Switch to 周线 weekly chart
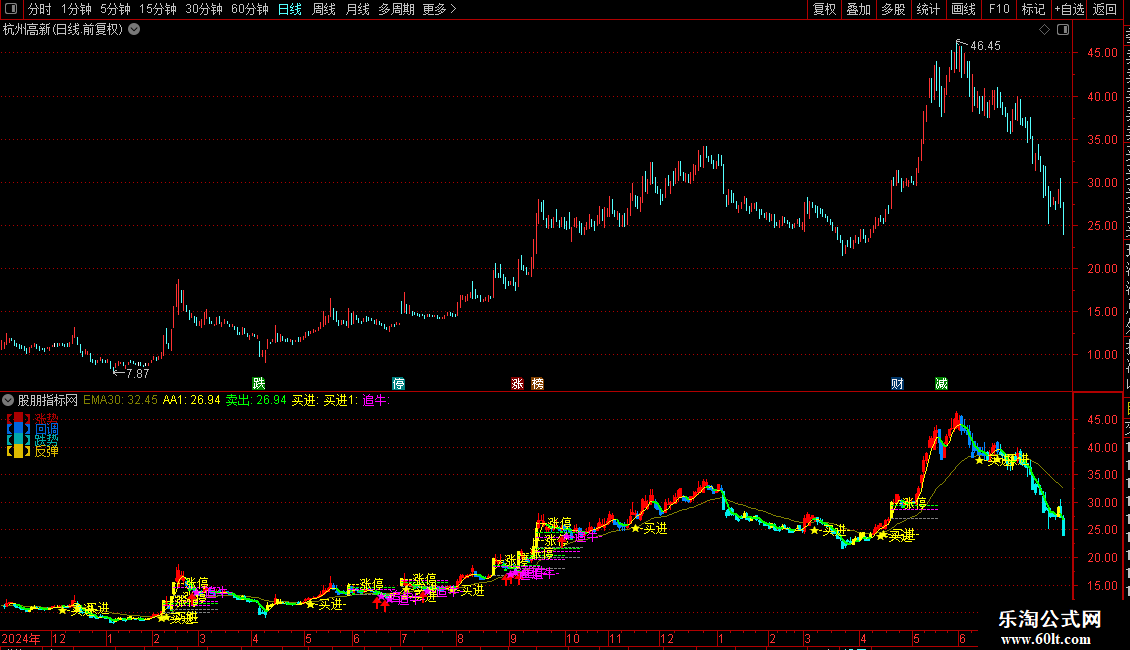 coord(324,9)
